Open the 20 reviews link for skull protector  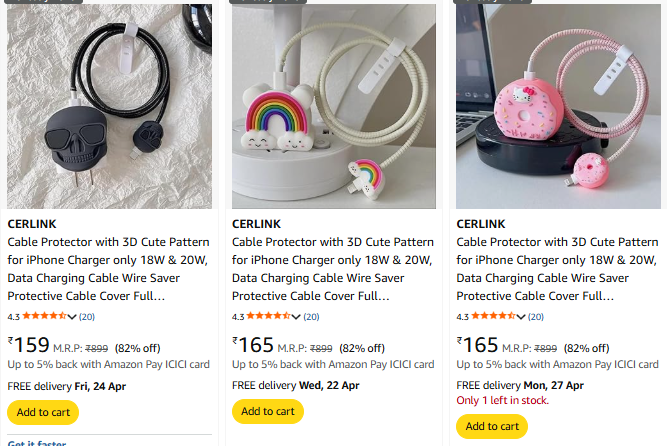(x=87, y=317)
